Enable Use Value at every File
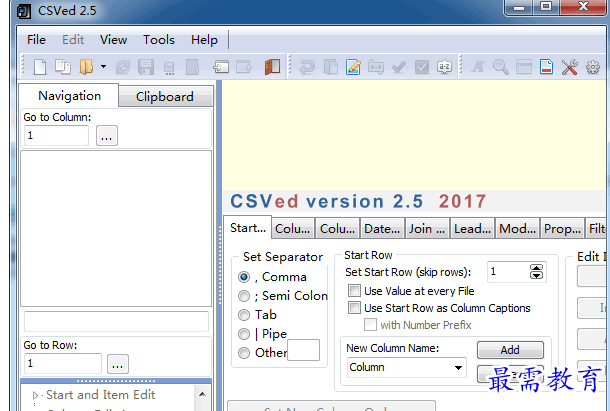This screenshot has height=411, width=610. (354, 290)
